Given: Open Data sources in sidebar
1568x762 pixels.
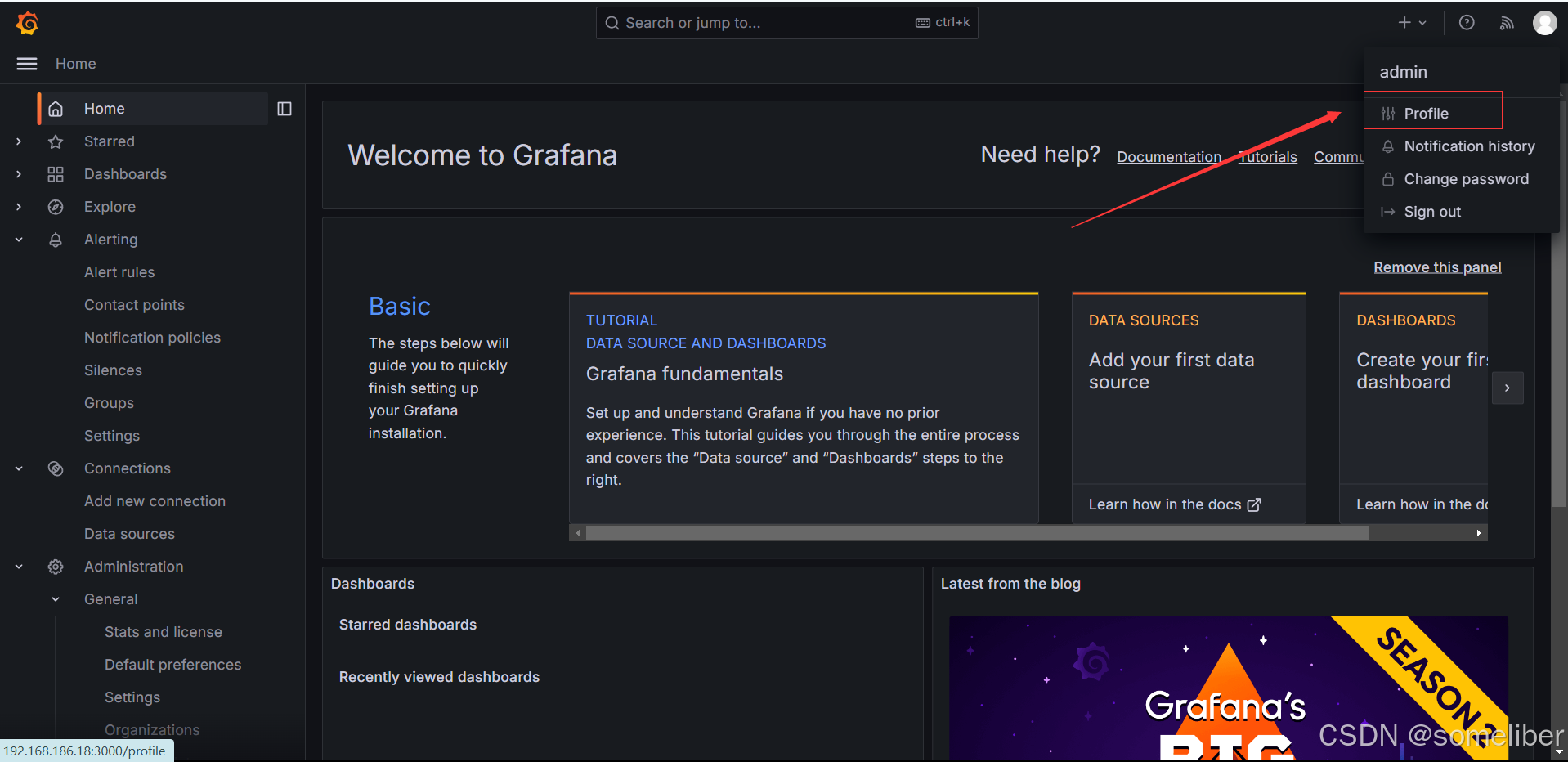Looking at the screenshot, I should tap(129, 534).
